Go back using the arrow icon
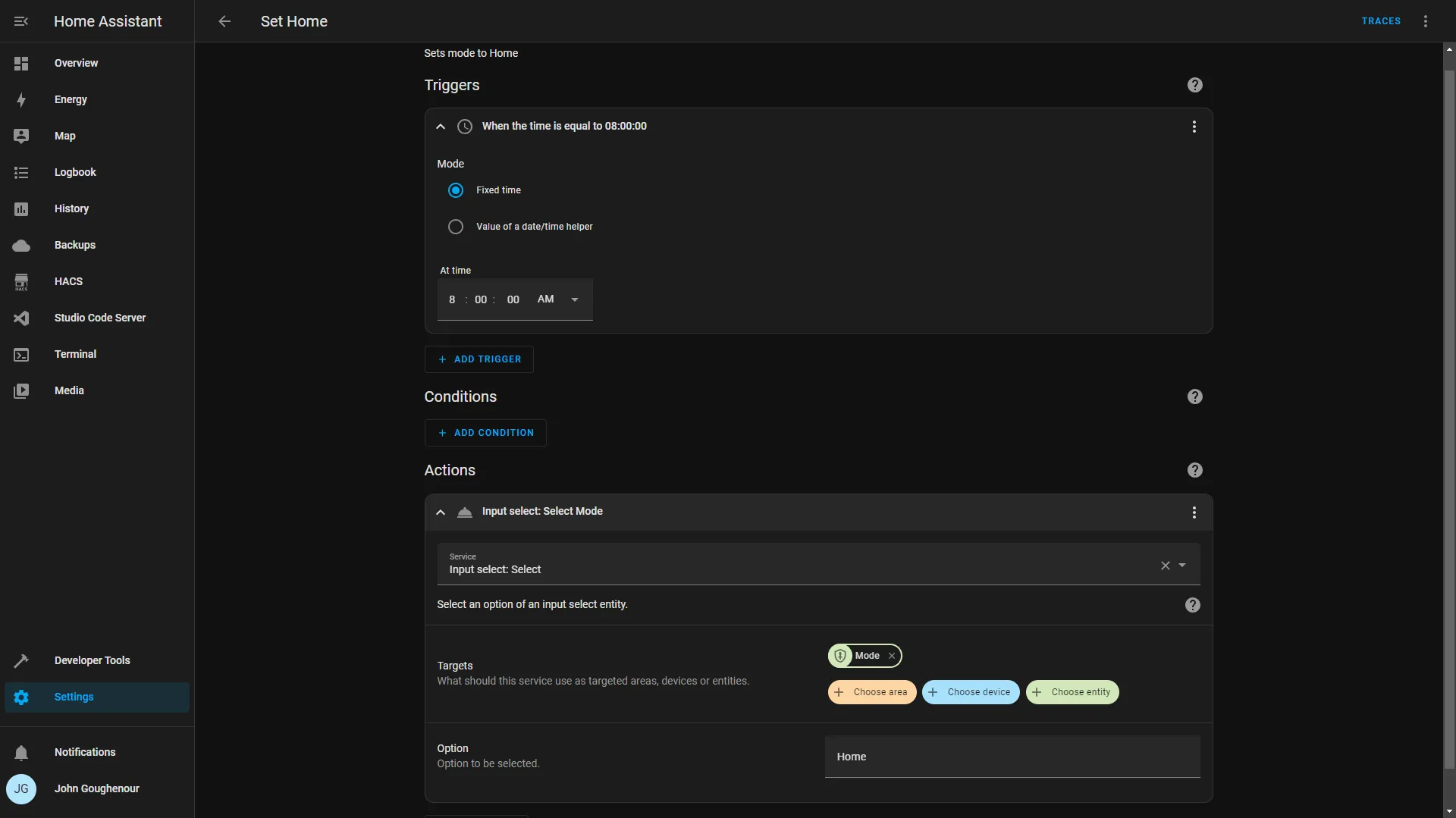 pyautogui.click(x=224, y=21)
